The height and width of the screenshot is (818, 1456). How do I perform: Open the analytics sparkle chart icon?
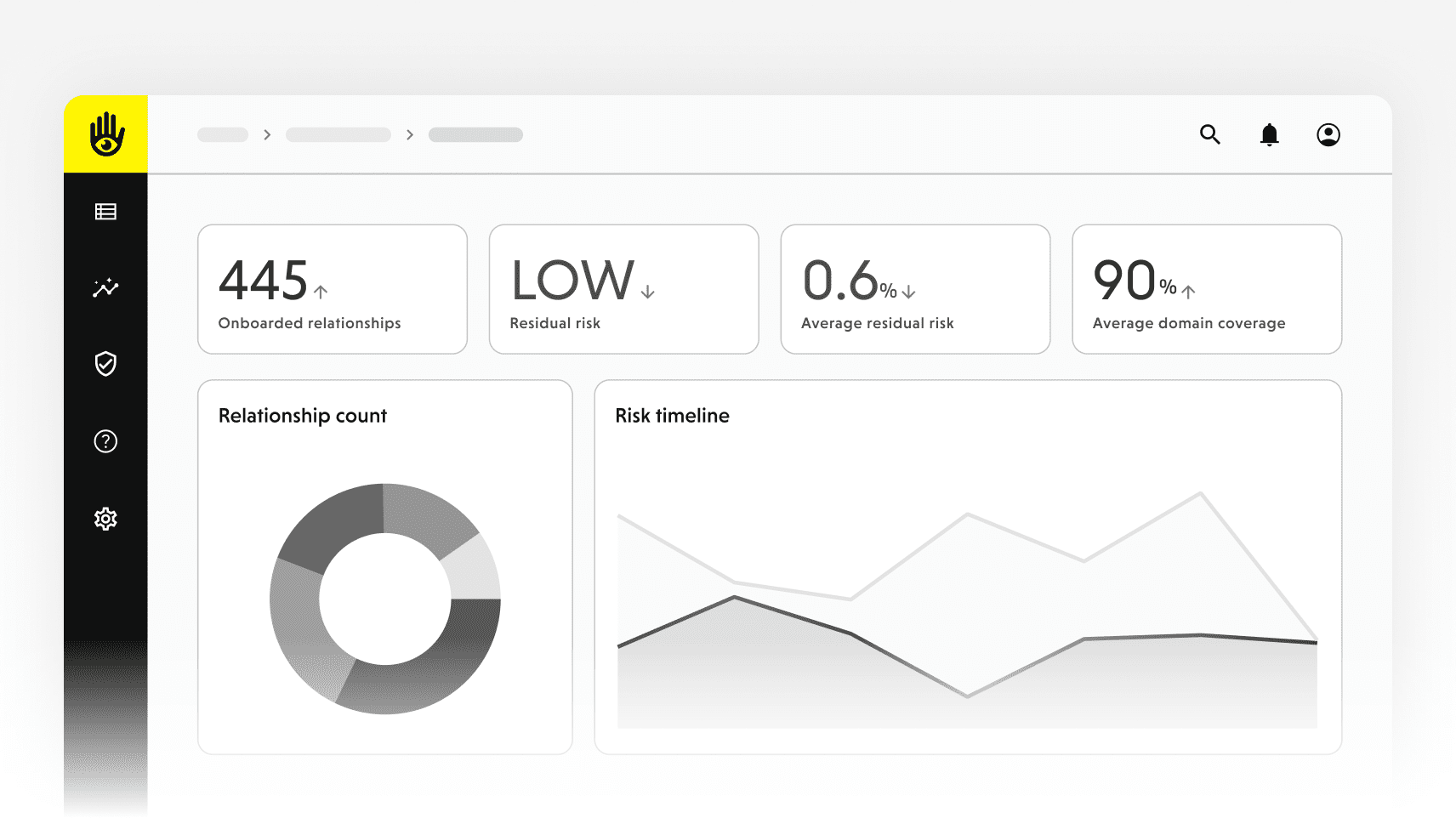coord(105,288)
